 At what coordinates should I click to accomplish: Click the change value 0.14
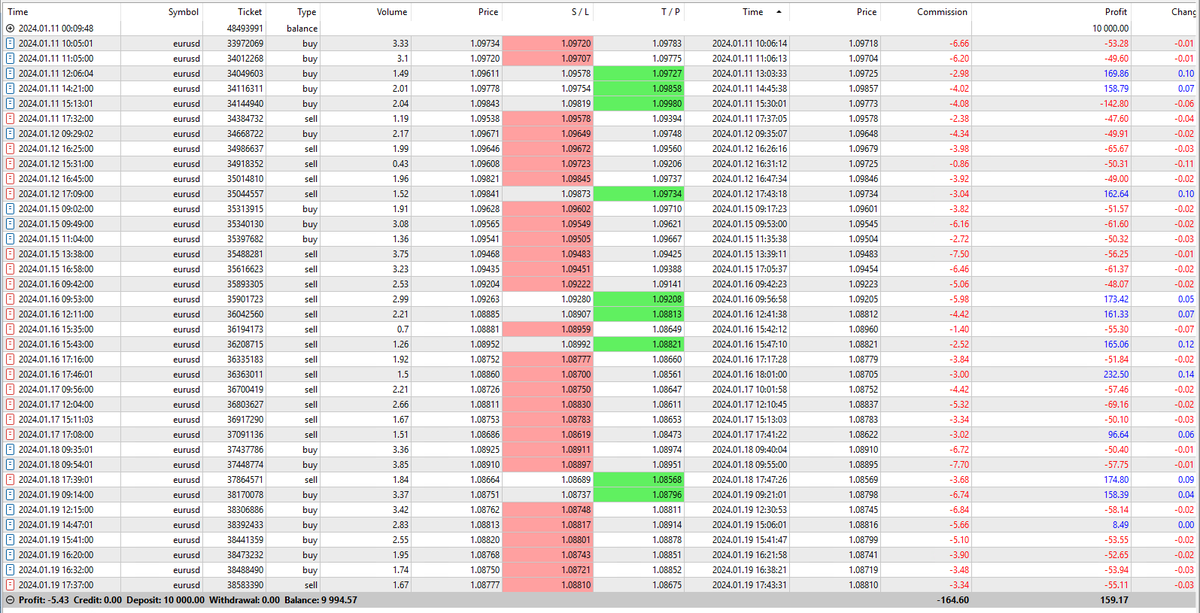pos(1185,372)
